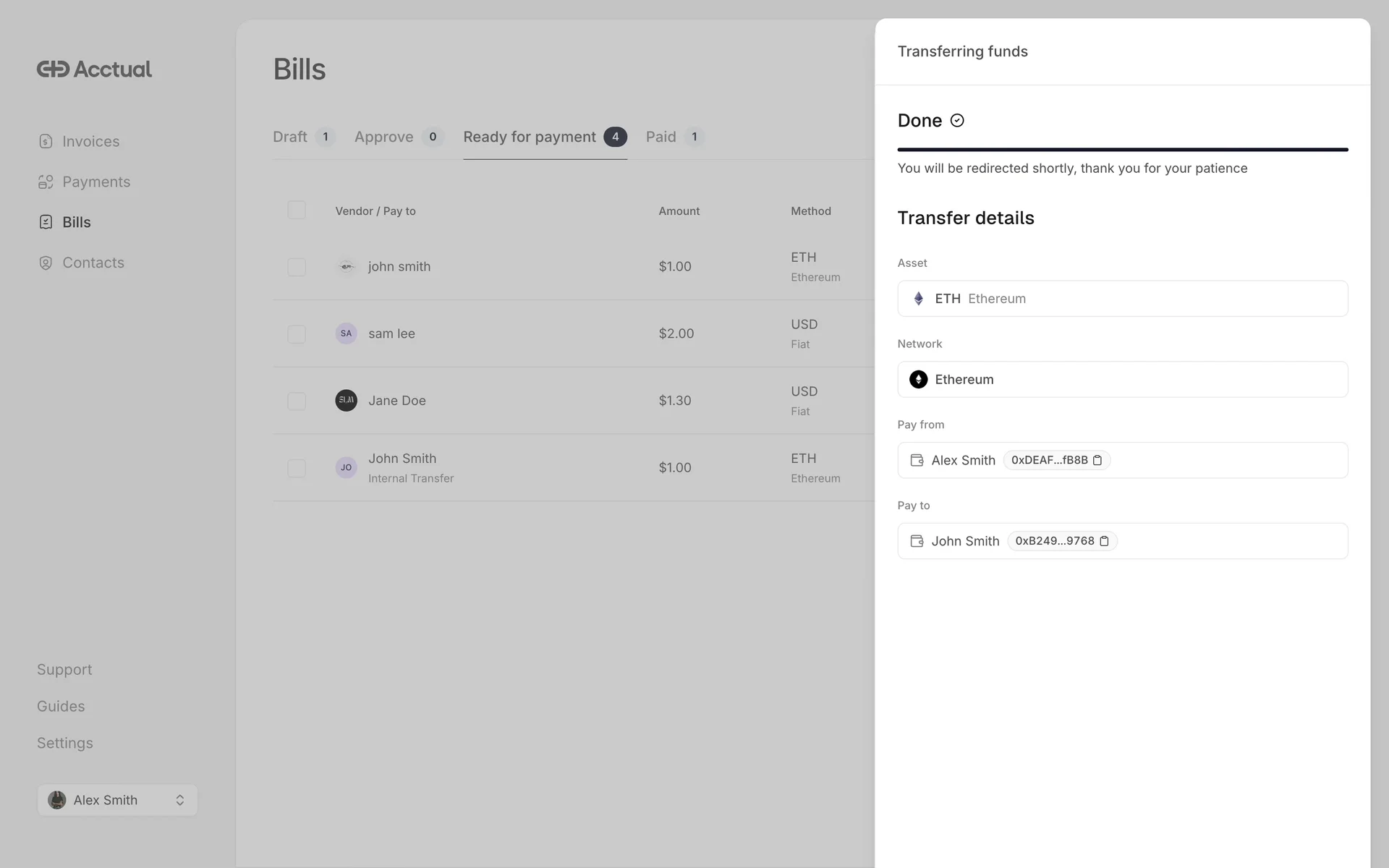Screen dimensions: 1389x868
Task: Click the Payments sidebar icon
Action: (x=46, y=182)
